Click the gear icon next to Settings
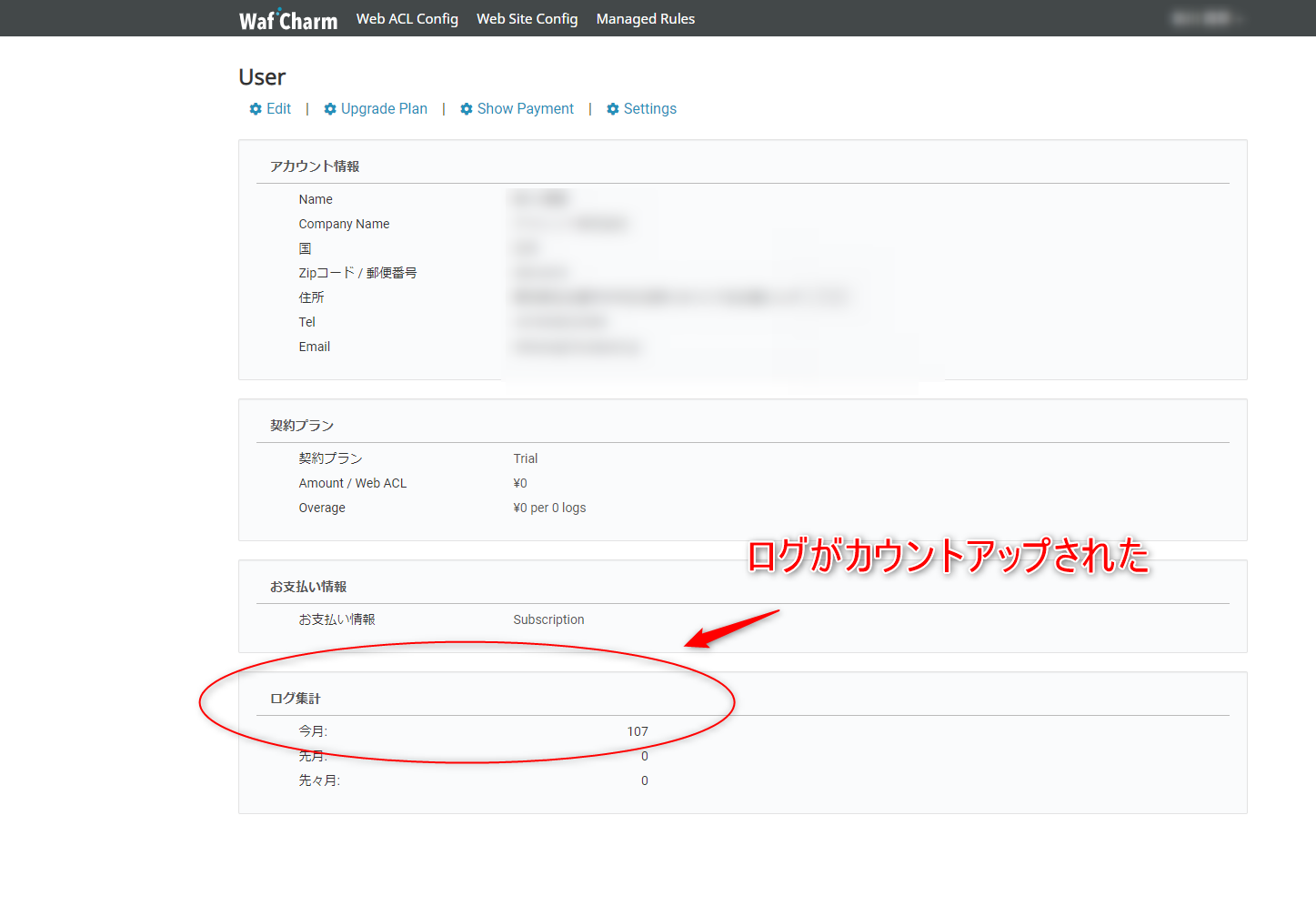The image size is (1316, 916). tap(613, 108)
